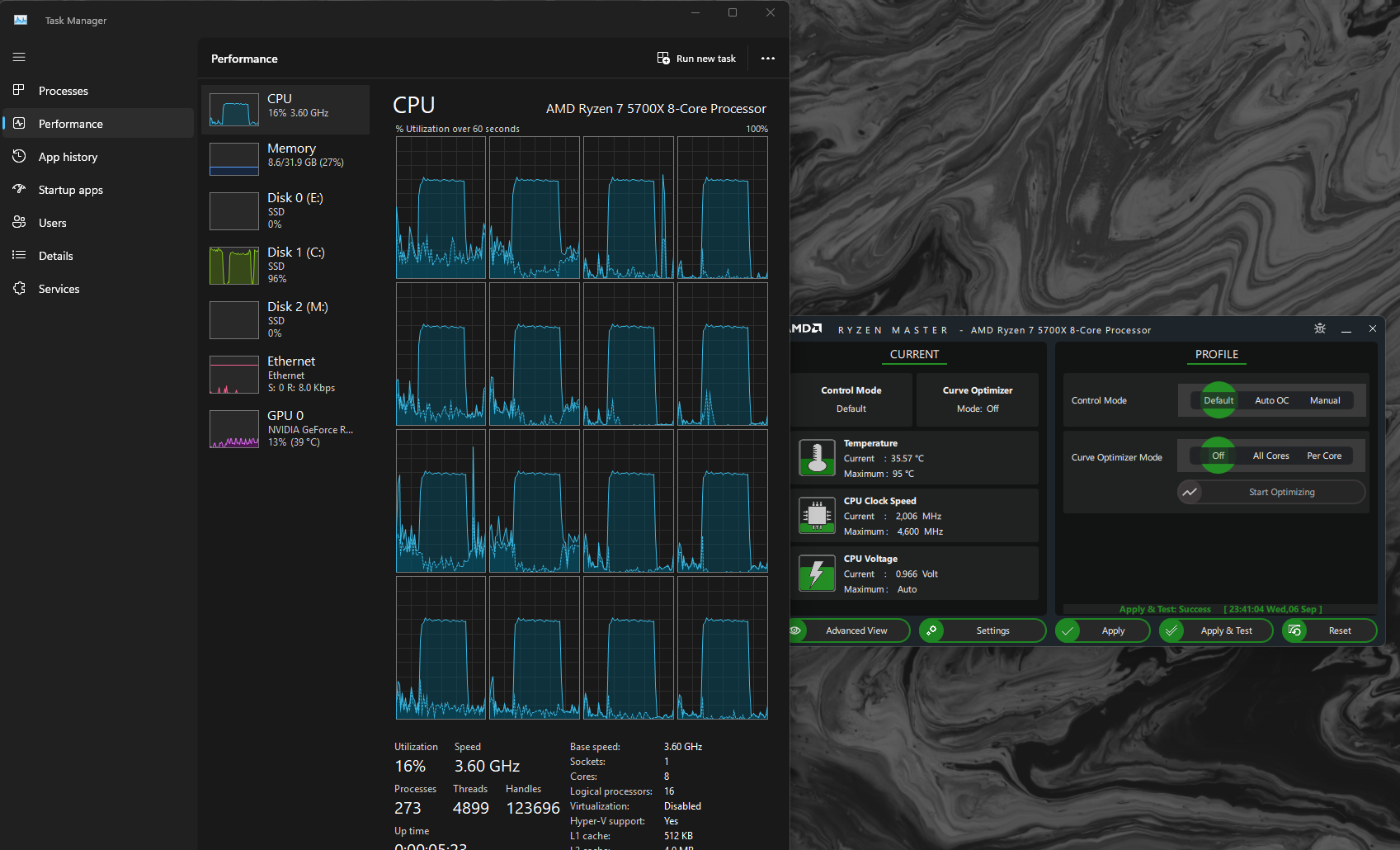Select Disk 0 (E:) performance entry

(x=285, y=210)
